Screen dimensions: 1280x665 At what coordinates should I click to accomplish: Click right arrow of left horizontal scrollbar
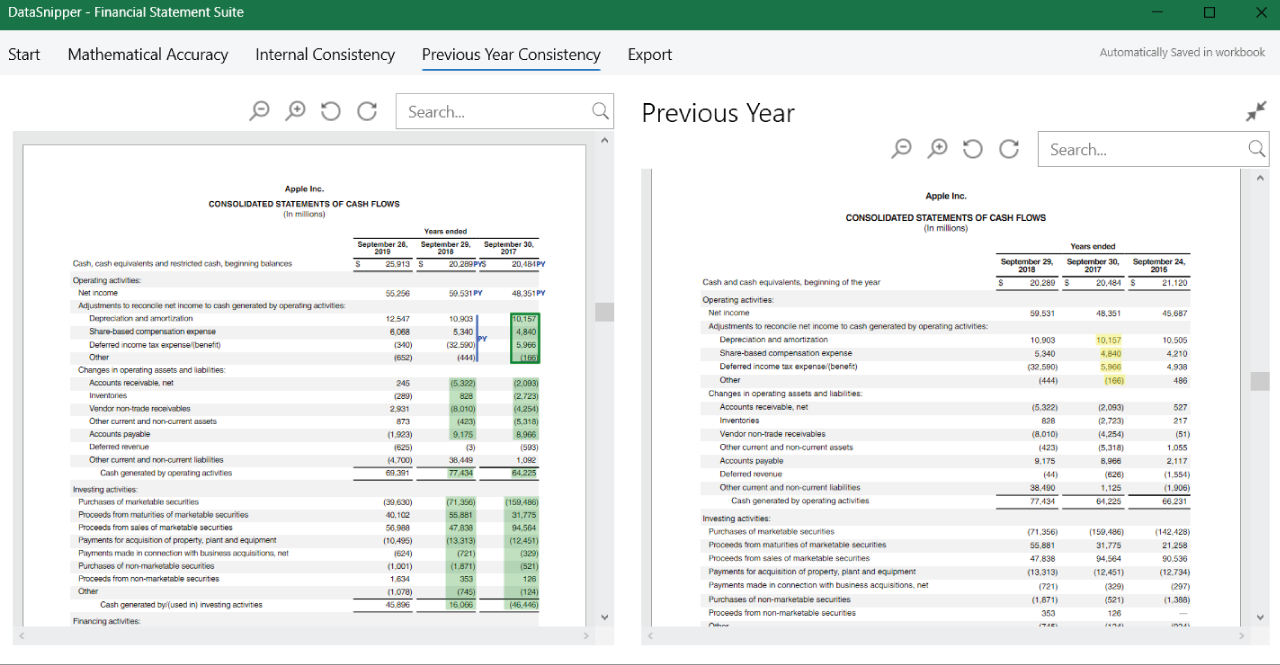[587, 636]
